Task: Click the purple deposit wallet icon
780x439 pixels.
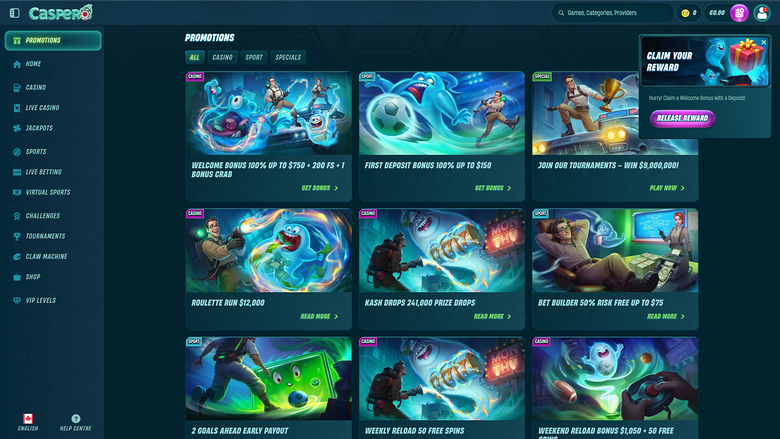Action: [x=739, y=13]
